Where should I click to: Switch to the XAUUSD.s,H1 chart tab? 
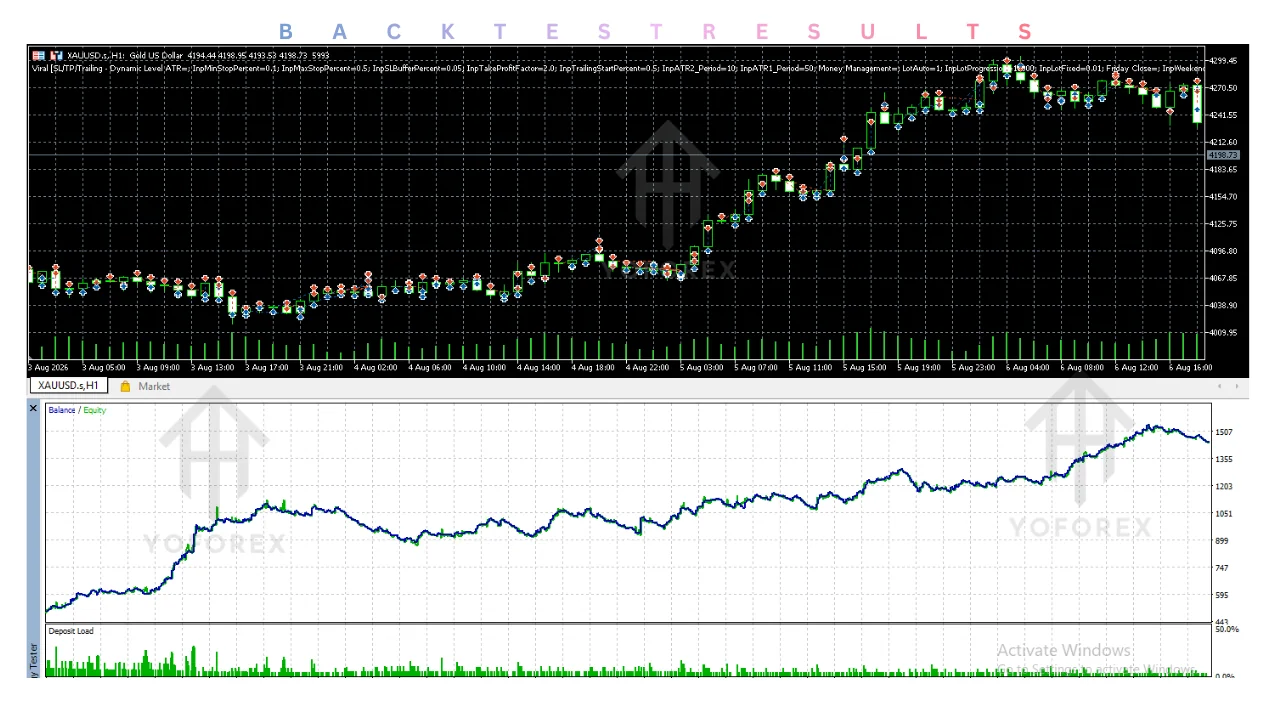tap(67, 386)
